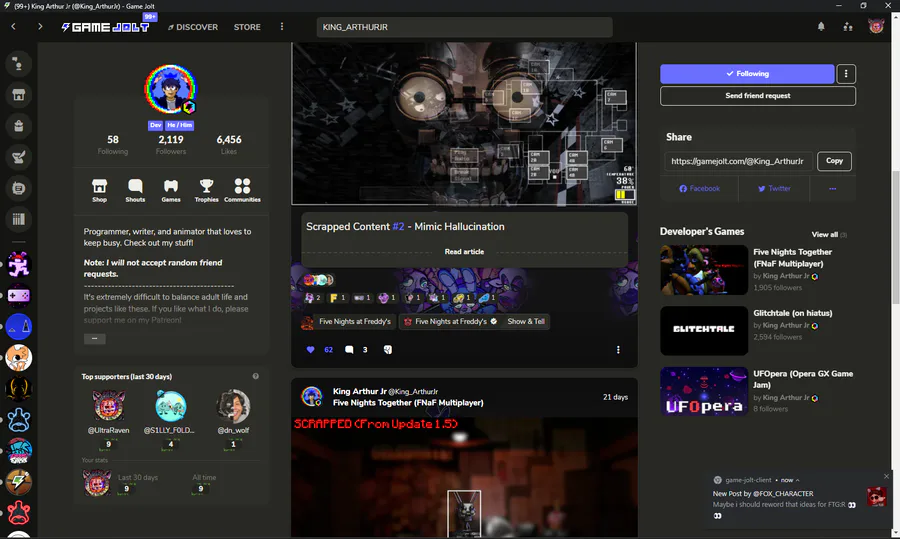
Task: Open @S1LLY_FOLD supporter avatar
Action: coord(170,406)
